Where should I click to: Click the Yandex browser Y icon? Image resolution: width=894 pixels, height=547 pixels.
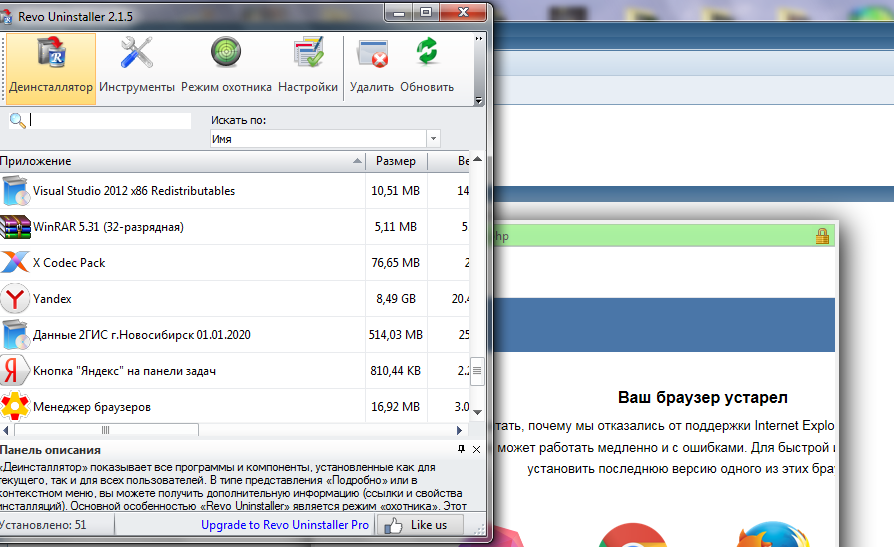click(15, 298)
